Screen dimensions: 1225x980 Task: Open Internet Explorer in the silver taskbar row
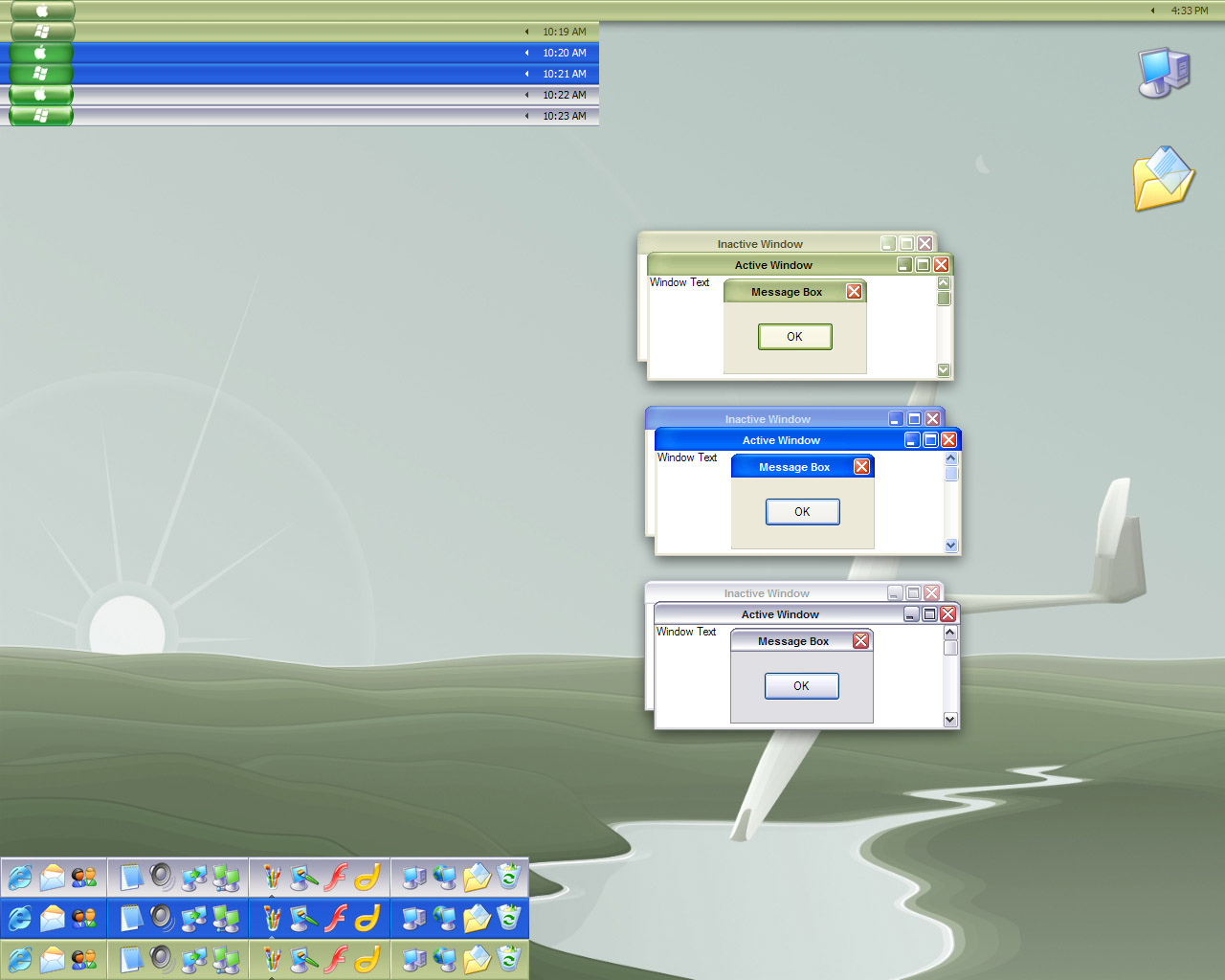[20, 877]
